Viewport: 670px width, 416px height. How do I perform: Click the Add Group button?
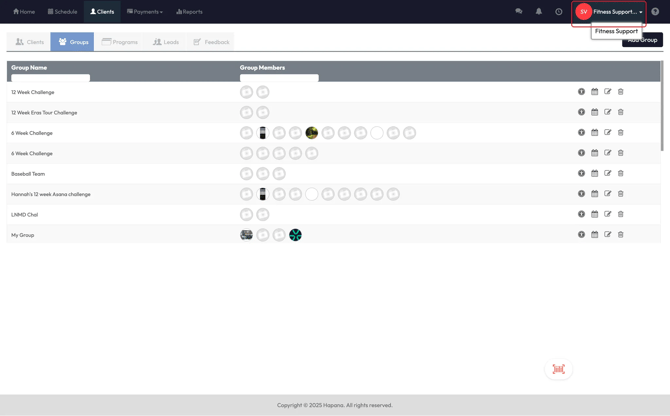(x=642, y=41)
